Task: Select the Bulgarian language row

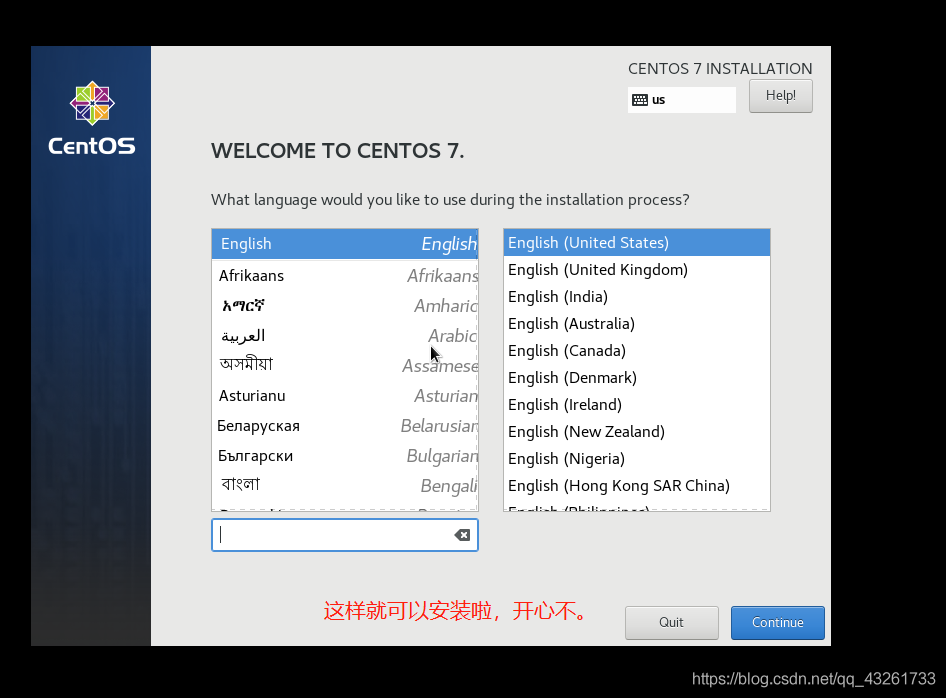Action: pos(344,456)
